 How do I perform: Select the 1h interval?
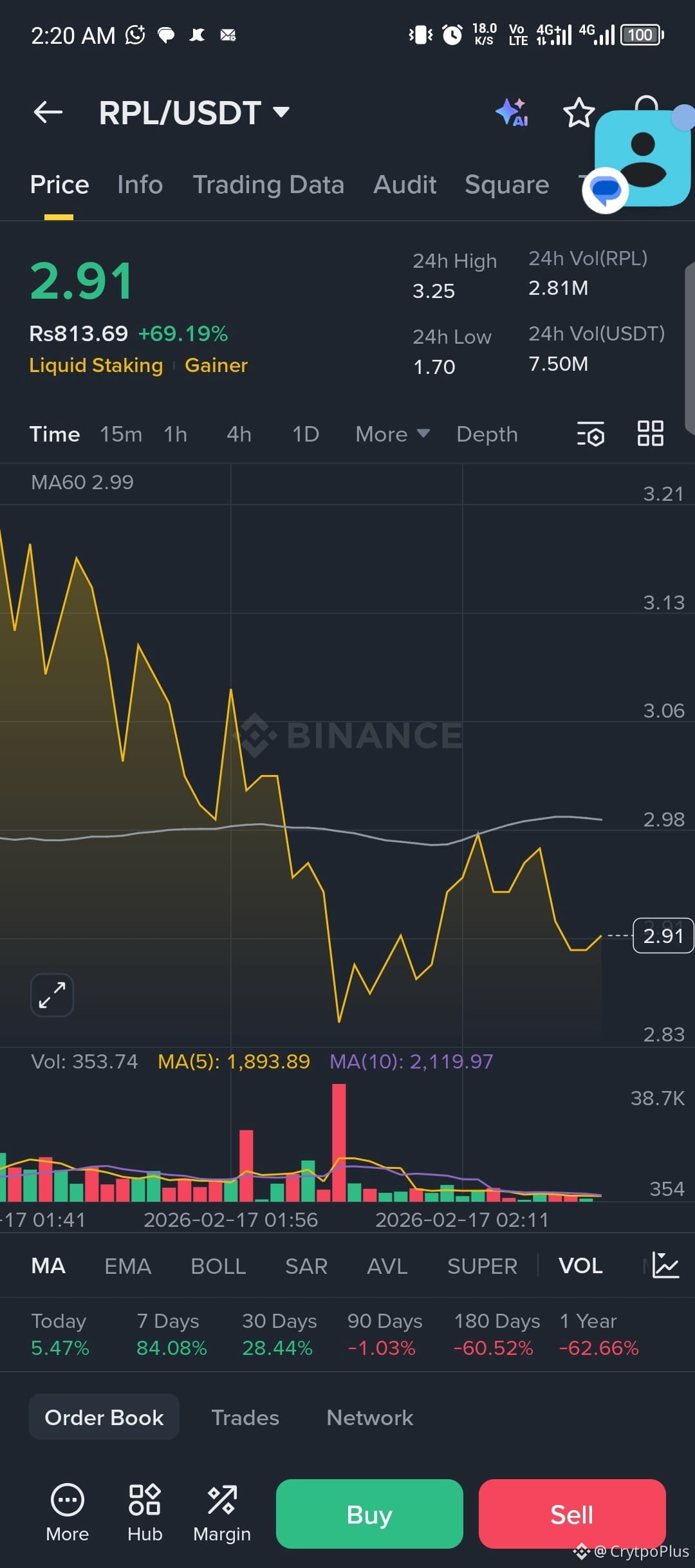pos(175,434)
